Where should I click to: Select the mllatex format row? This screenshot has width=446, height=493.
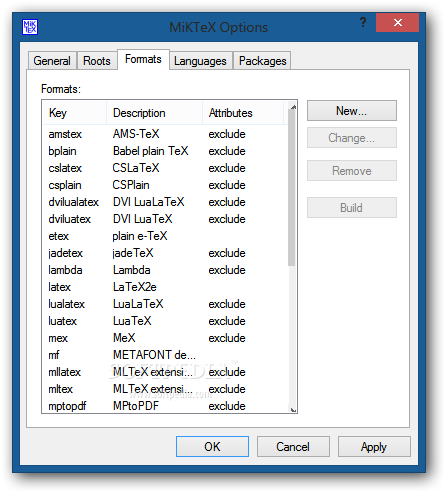point(165,372)
